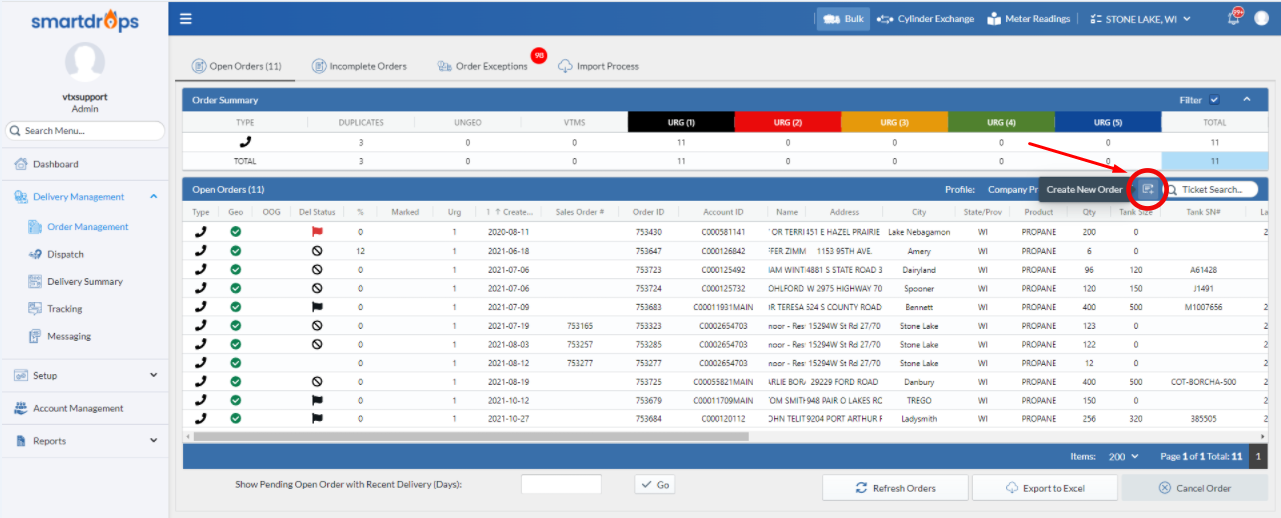Viewport: 1281px width, 518px height.
Task: Open Meter Readings in top bar
Action: pyautogui.click(x=1028, y=19)
